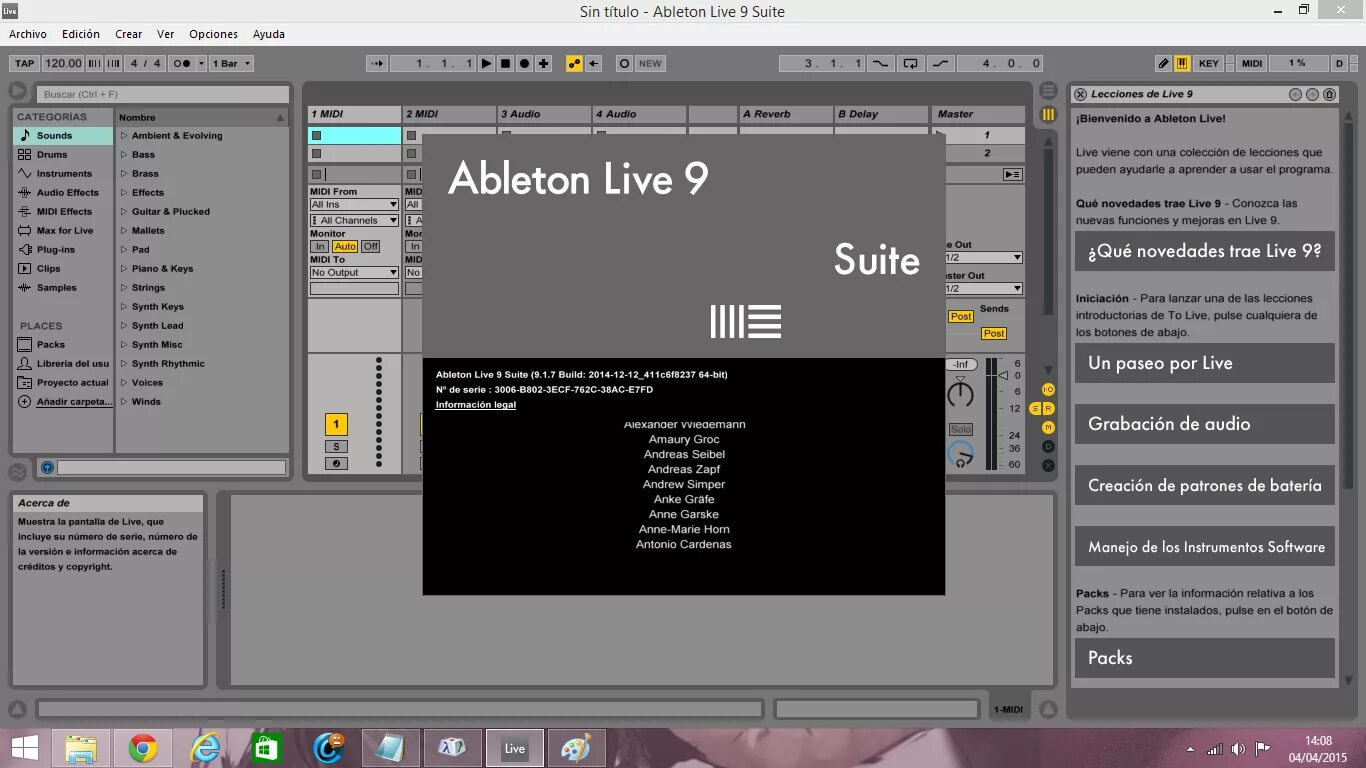The width and height of the screenshot is (1366, 768).
Task: Select the Max for Live category
Action: click(63, 231)
